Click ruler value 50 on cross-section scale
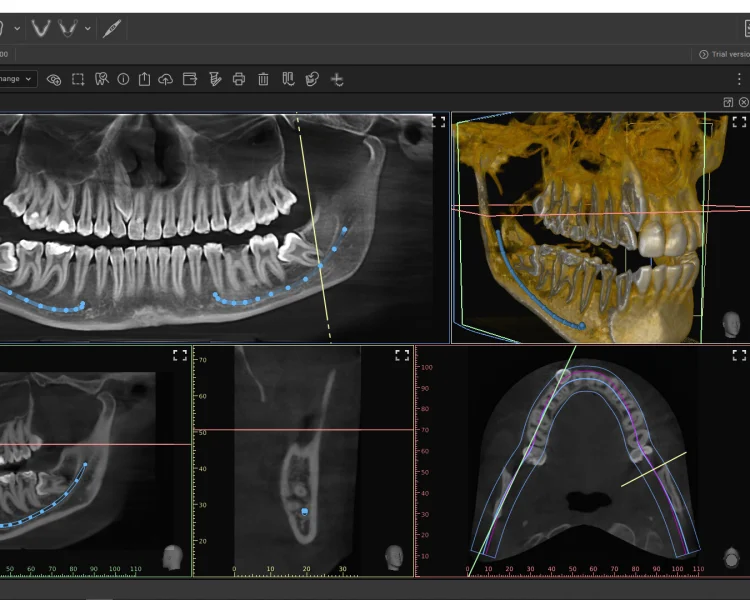 pos(202,433)
